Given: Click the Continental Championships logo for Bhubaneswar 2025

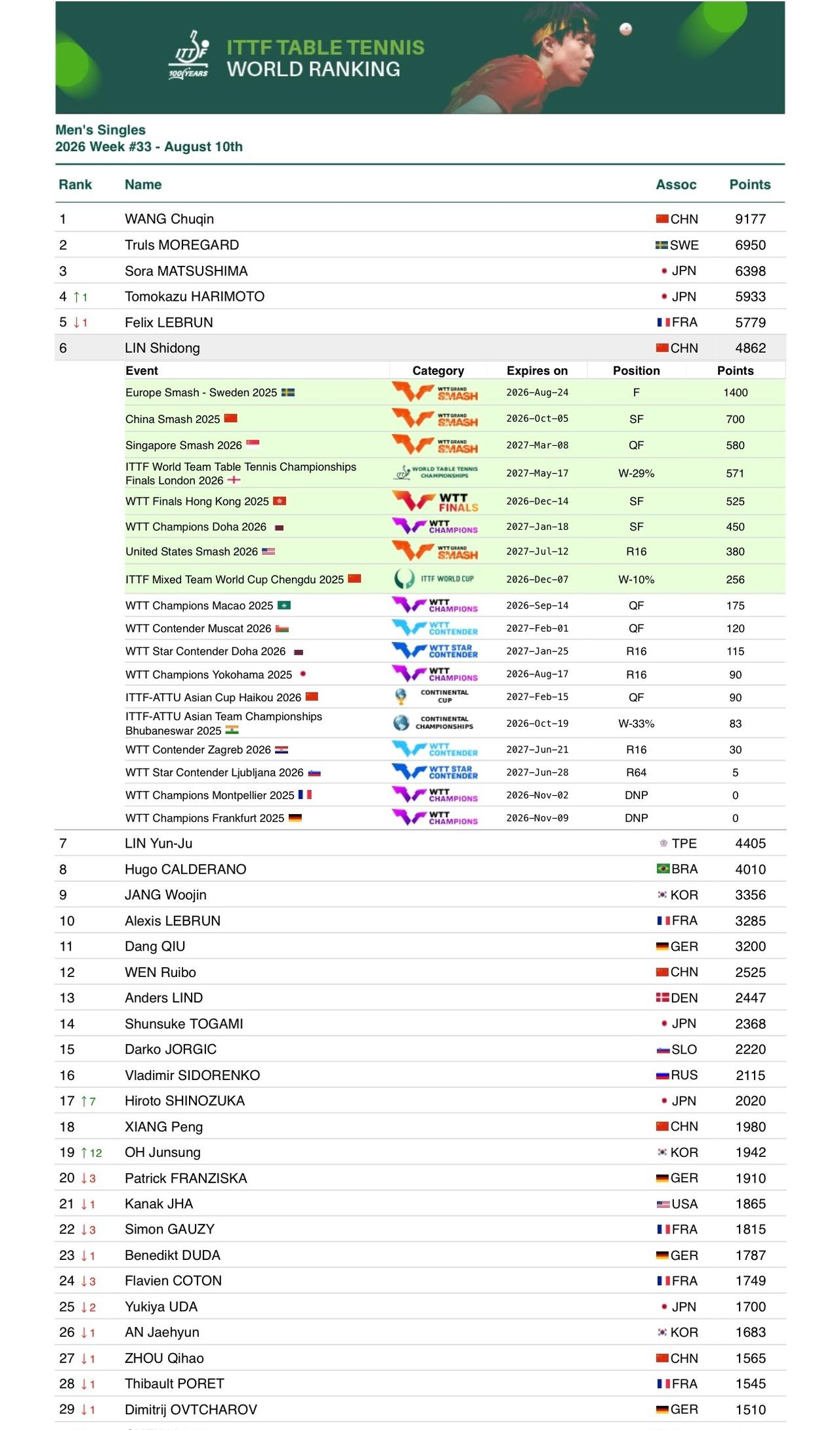Looking at the screenshot, I should pyautogui.click(x=433, y=723).
